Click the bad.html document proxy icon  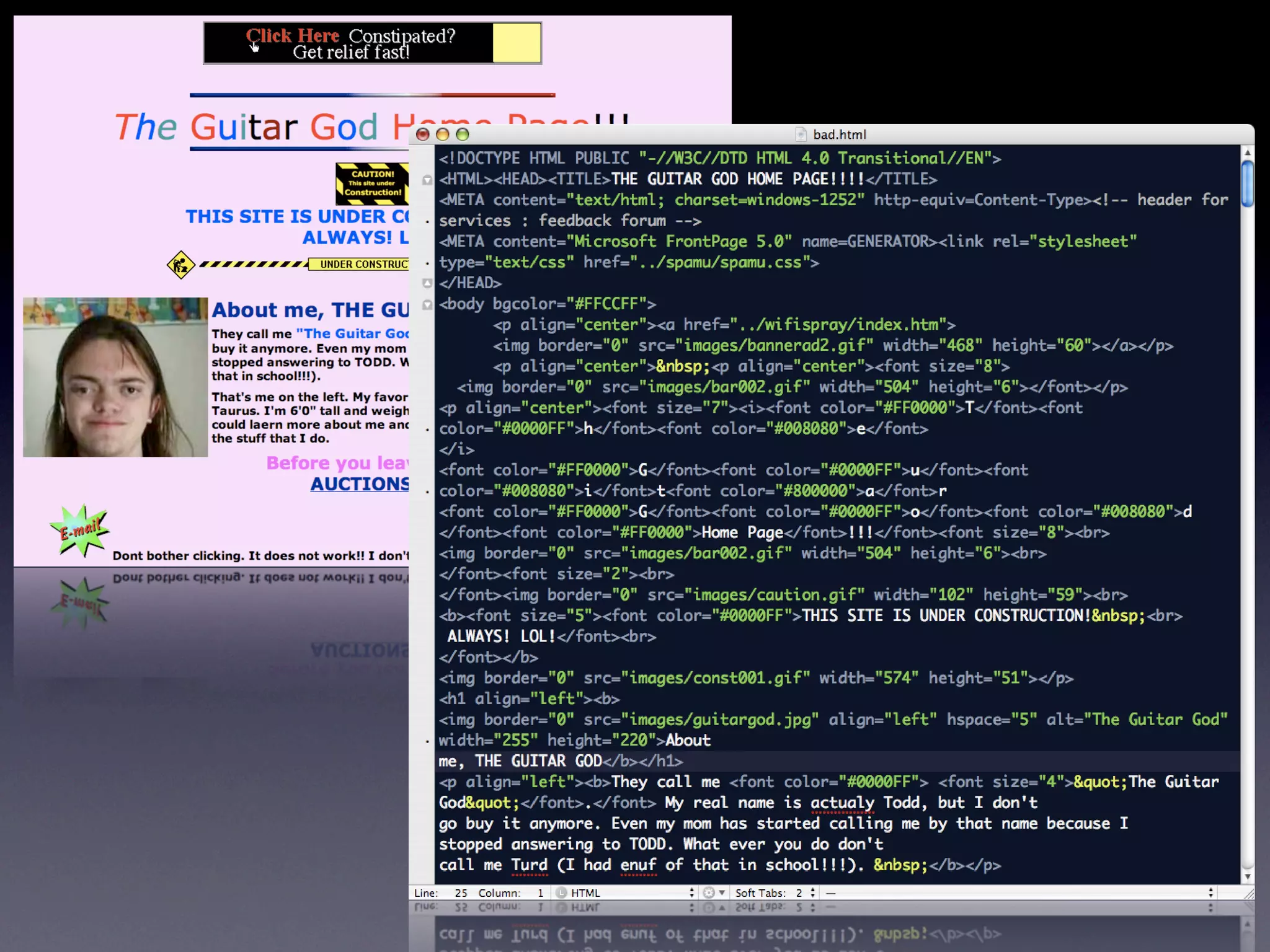pyautogui.click(x=801, y=134)
